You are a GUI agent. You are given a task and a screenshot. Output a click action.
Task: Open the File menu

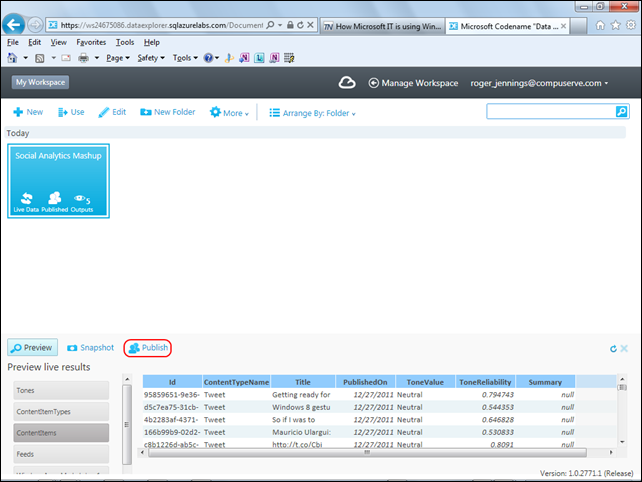pyautogui.click(x=13, y=42)
